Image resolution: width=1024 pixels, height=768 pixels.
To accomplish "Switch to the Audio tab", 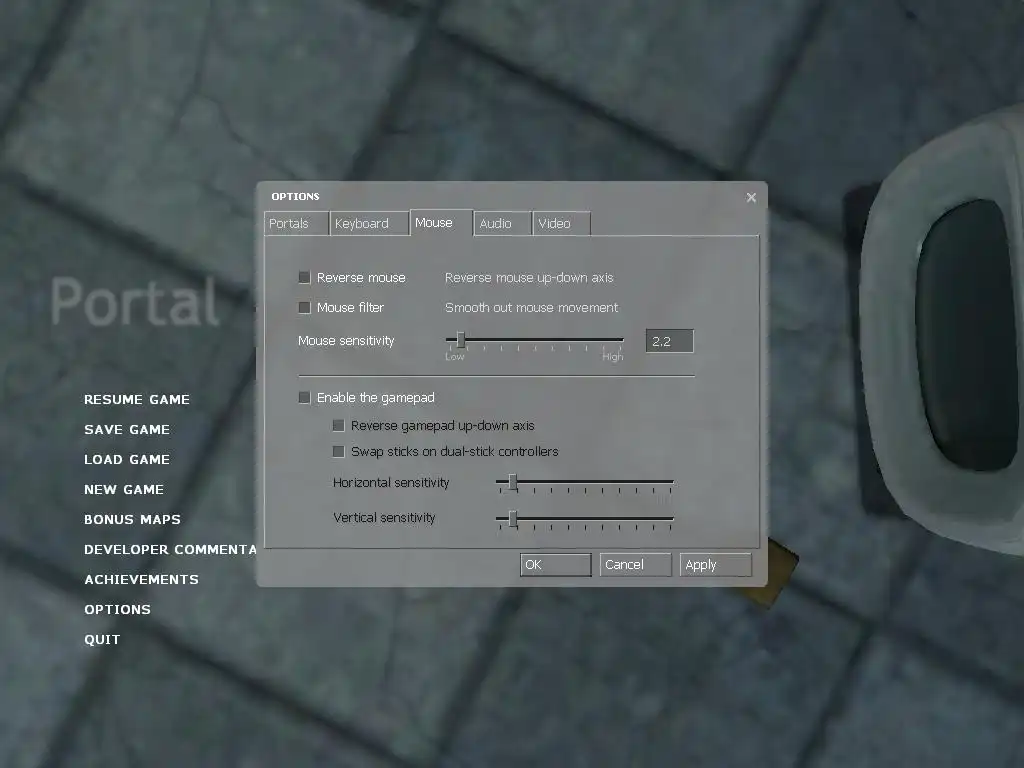I will (x=502, y=223).
